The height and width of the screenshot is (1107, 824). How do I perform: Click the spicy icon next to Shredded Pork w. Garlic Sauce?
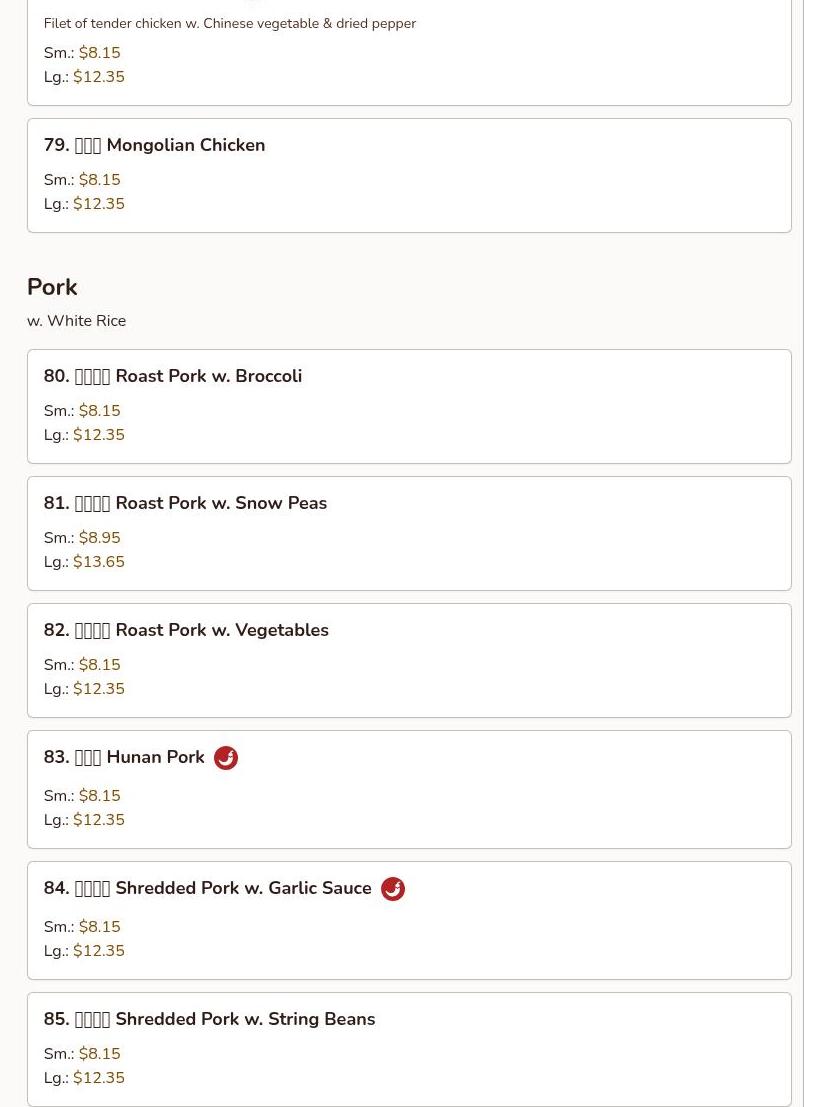point(393,889)
